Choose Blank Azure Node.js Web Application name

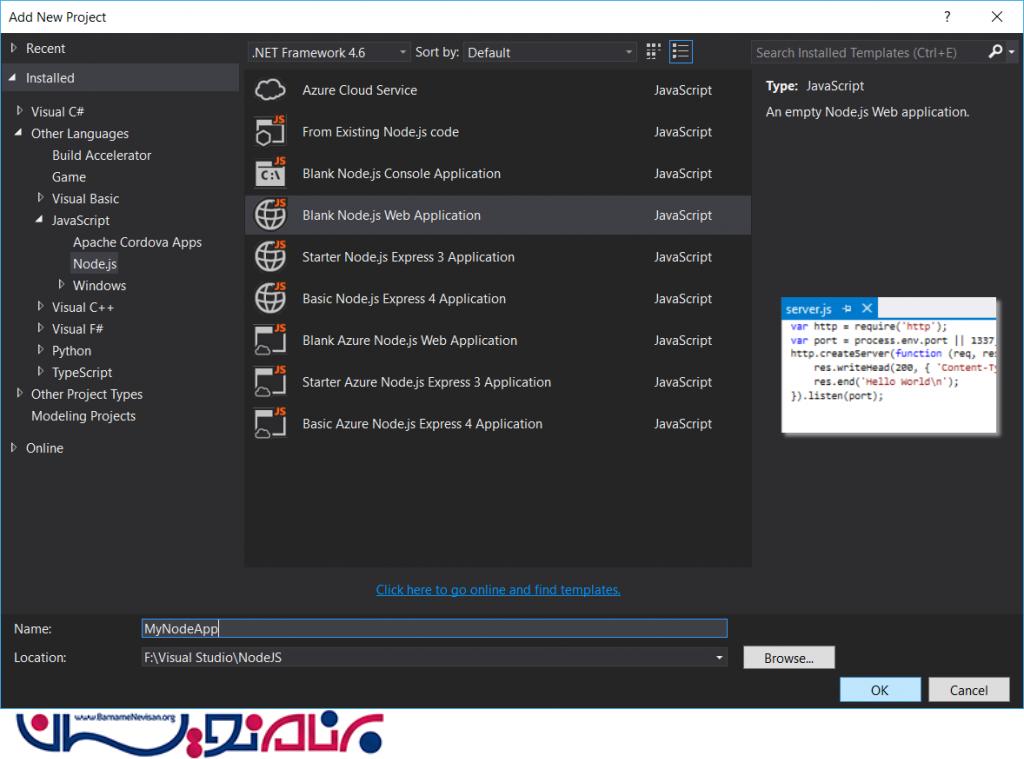(x=409, y=341)
